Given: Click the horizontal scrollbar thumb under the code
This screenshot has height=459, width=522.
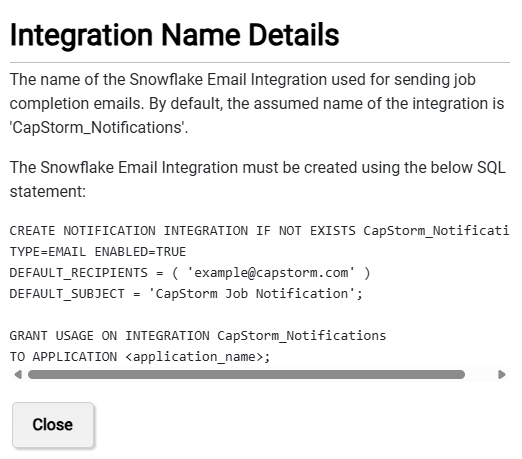Looking at the screenshot, I should click(246, 375).
